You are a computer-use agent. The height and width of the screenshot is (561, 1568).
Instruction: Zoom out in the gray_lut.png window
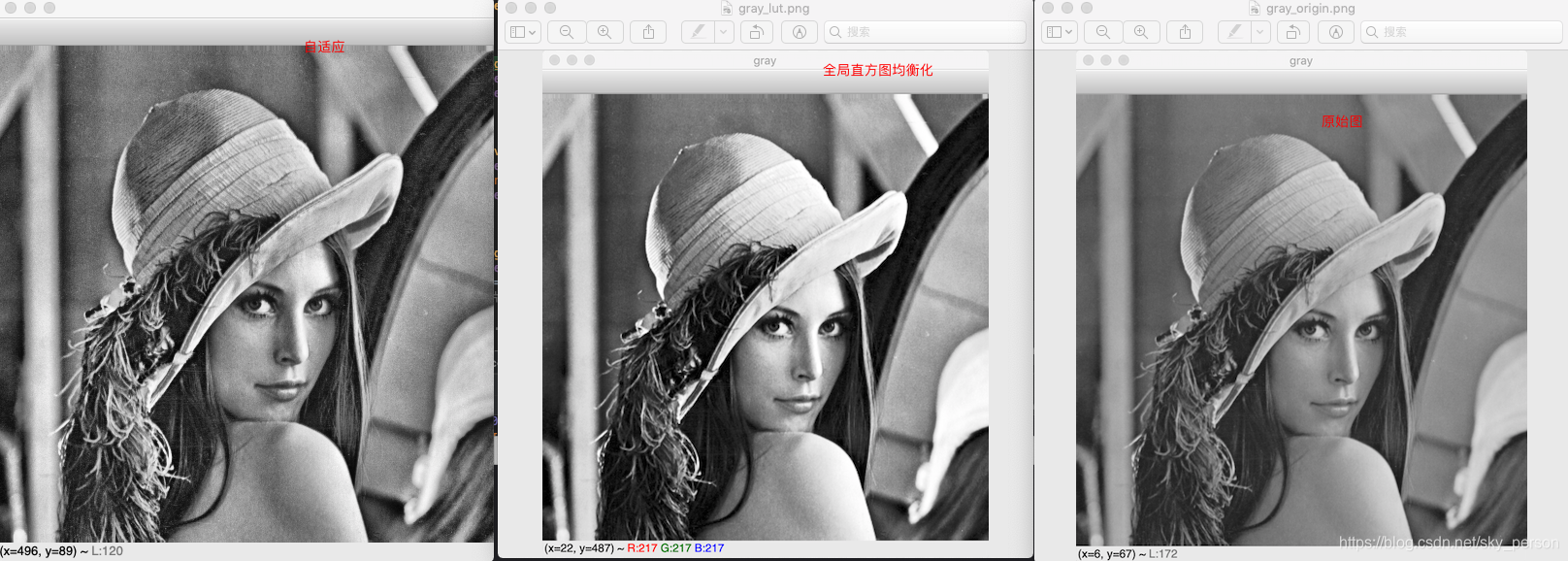click(566, 32)
